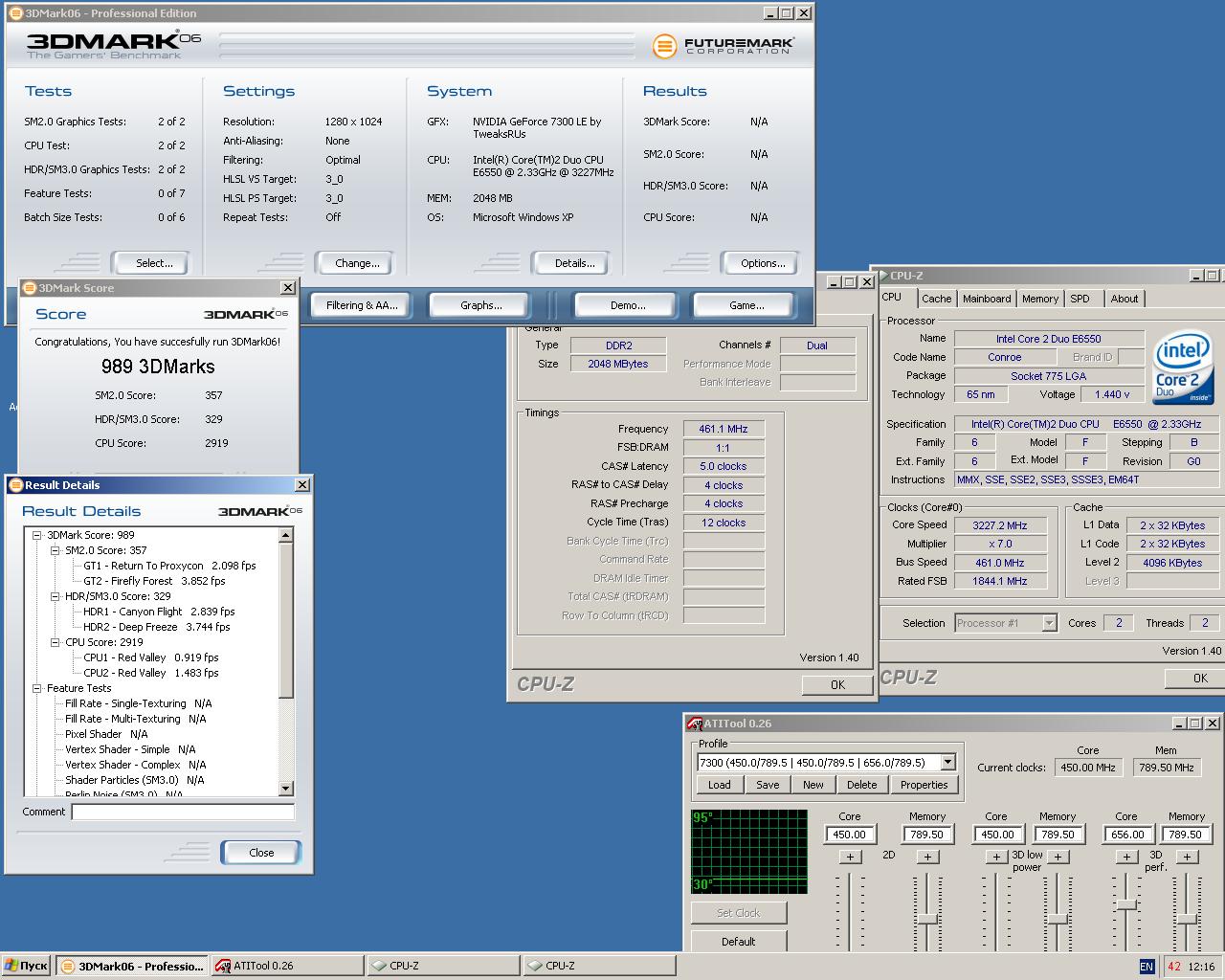Click ATITool New profile button
The image size is (1225, 980).
coord(813,785)
